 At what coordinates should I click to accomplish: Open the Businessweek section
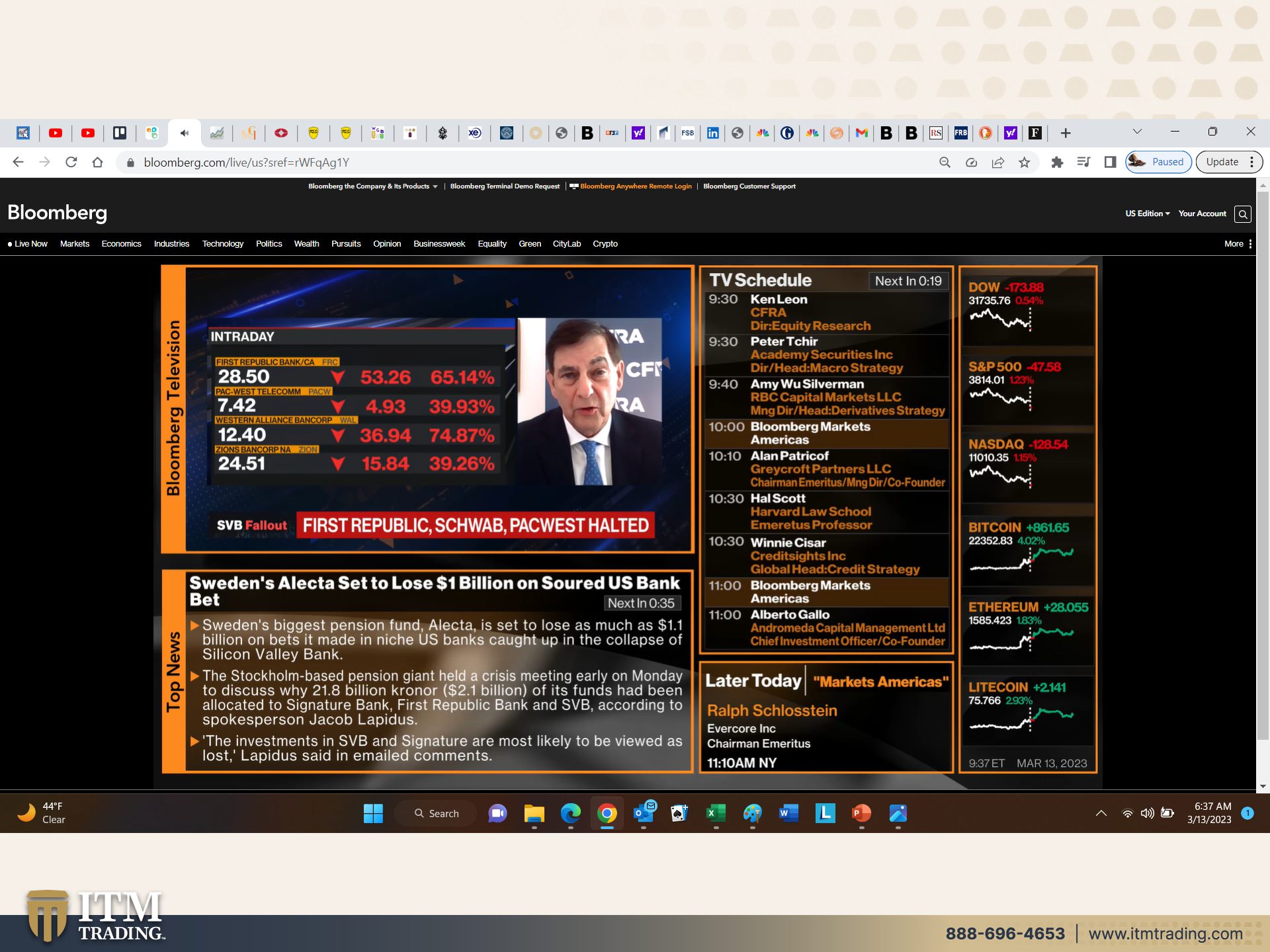(439, 244)
